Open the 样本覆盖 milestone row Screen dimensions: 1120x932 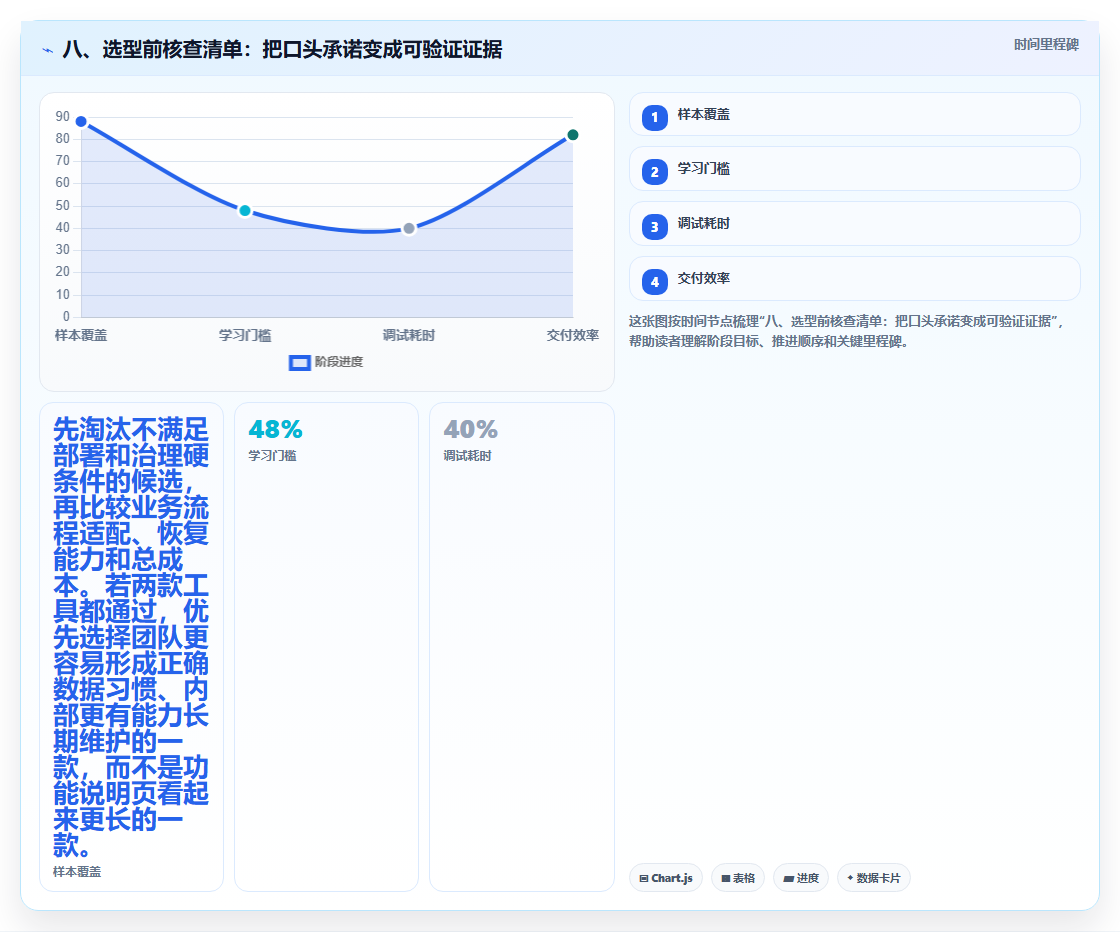coord(854,114)
